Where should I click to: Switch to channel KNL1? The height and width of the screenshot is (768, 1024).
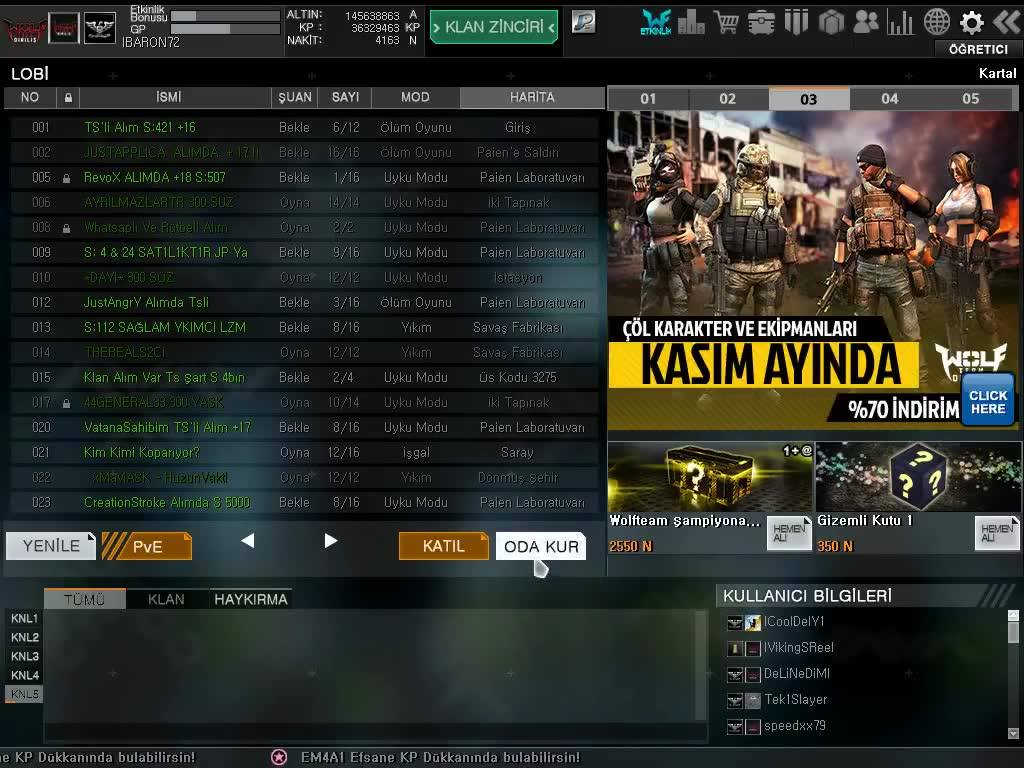(24, 618)
